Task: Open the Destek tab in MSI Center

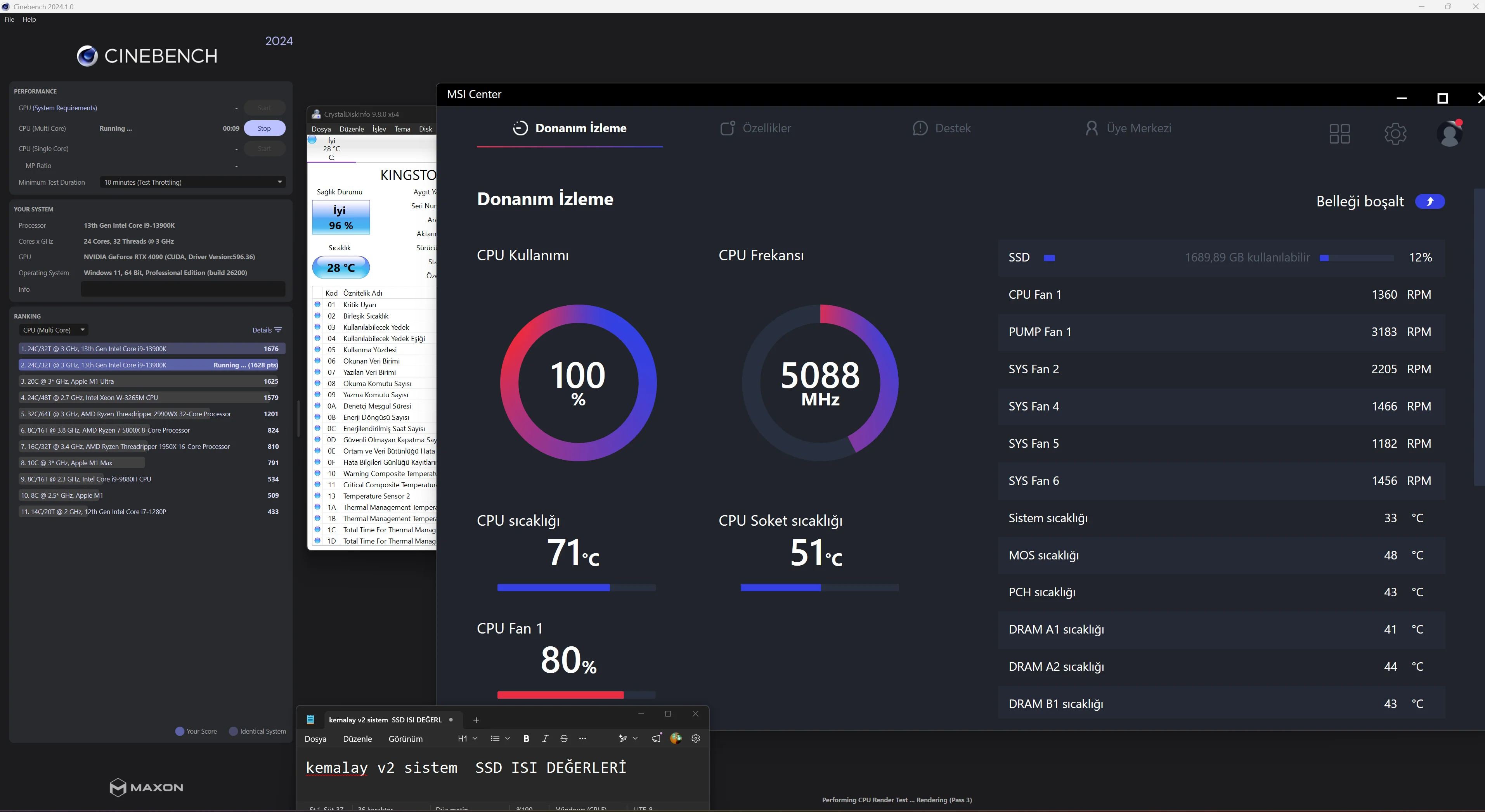Action: [x=941, y=128]
